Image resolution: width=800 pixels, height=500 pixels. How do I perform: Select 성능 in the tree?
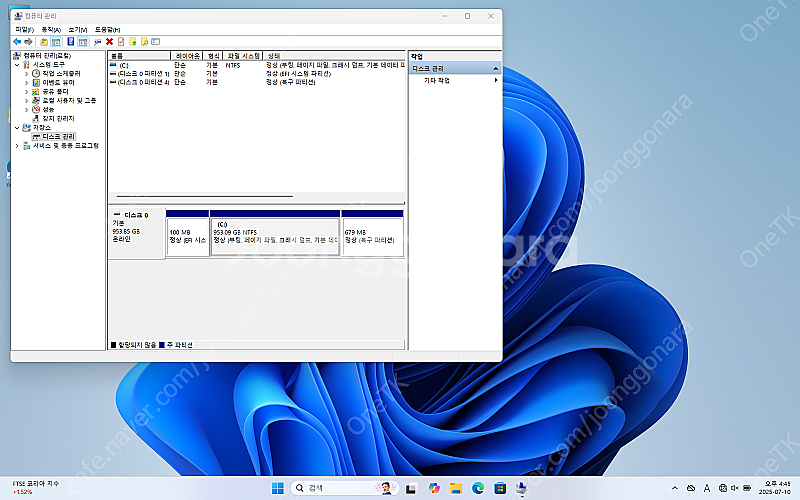[x=48, y=110]
